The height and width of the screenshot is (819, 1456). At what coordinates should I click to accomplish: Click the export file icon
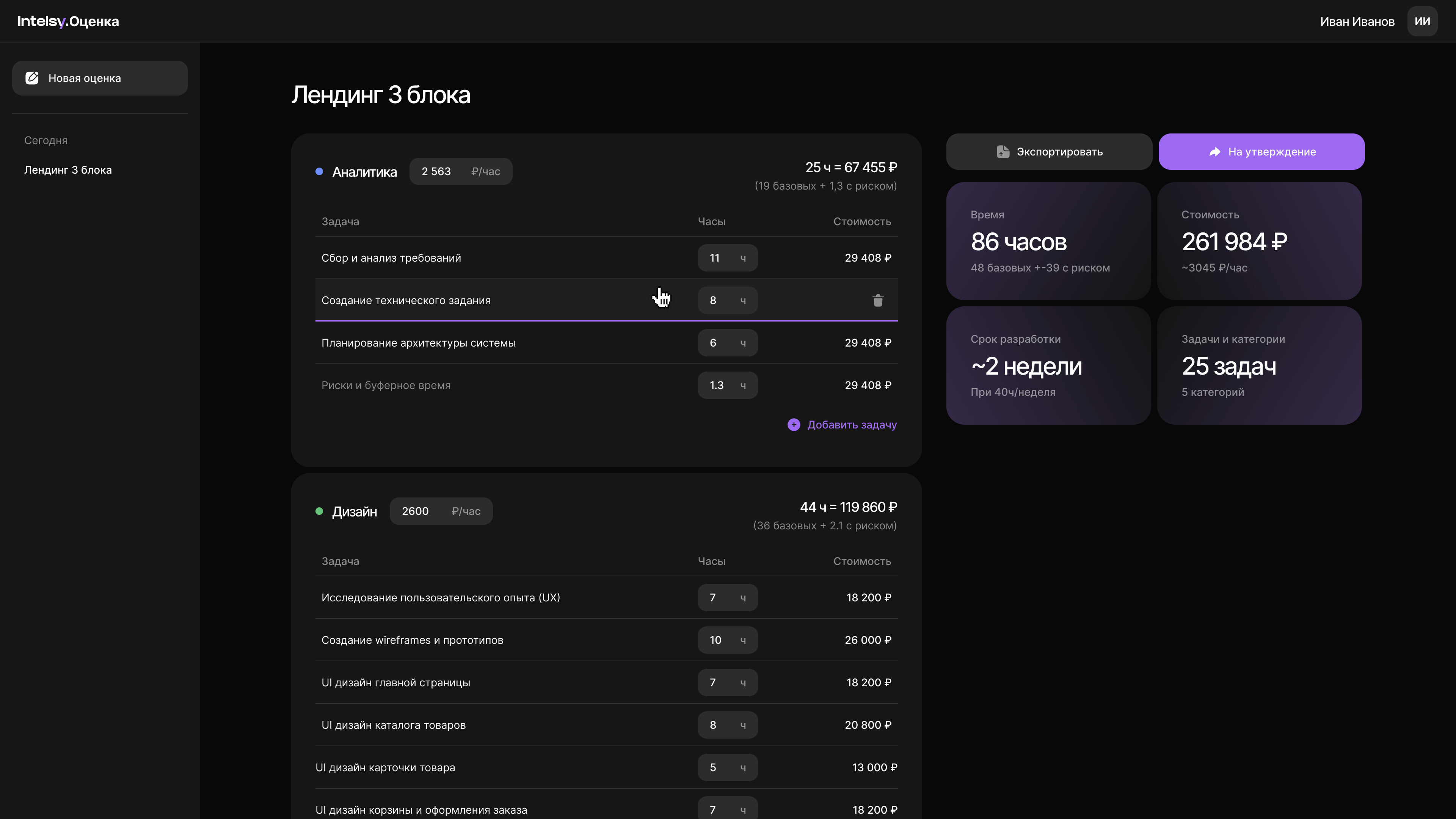[1003, 152]
